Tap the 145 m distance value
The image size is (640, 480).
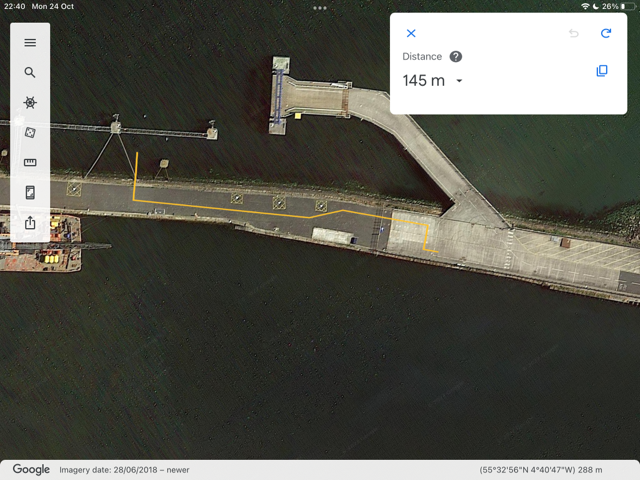423,81
